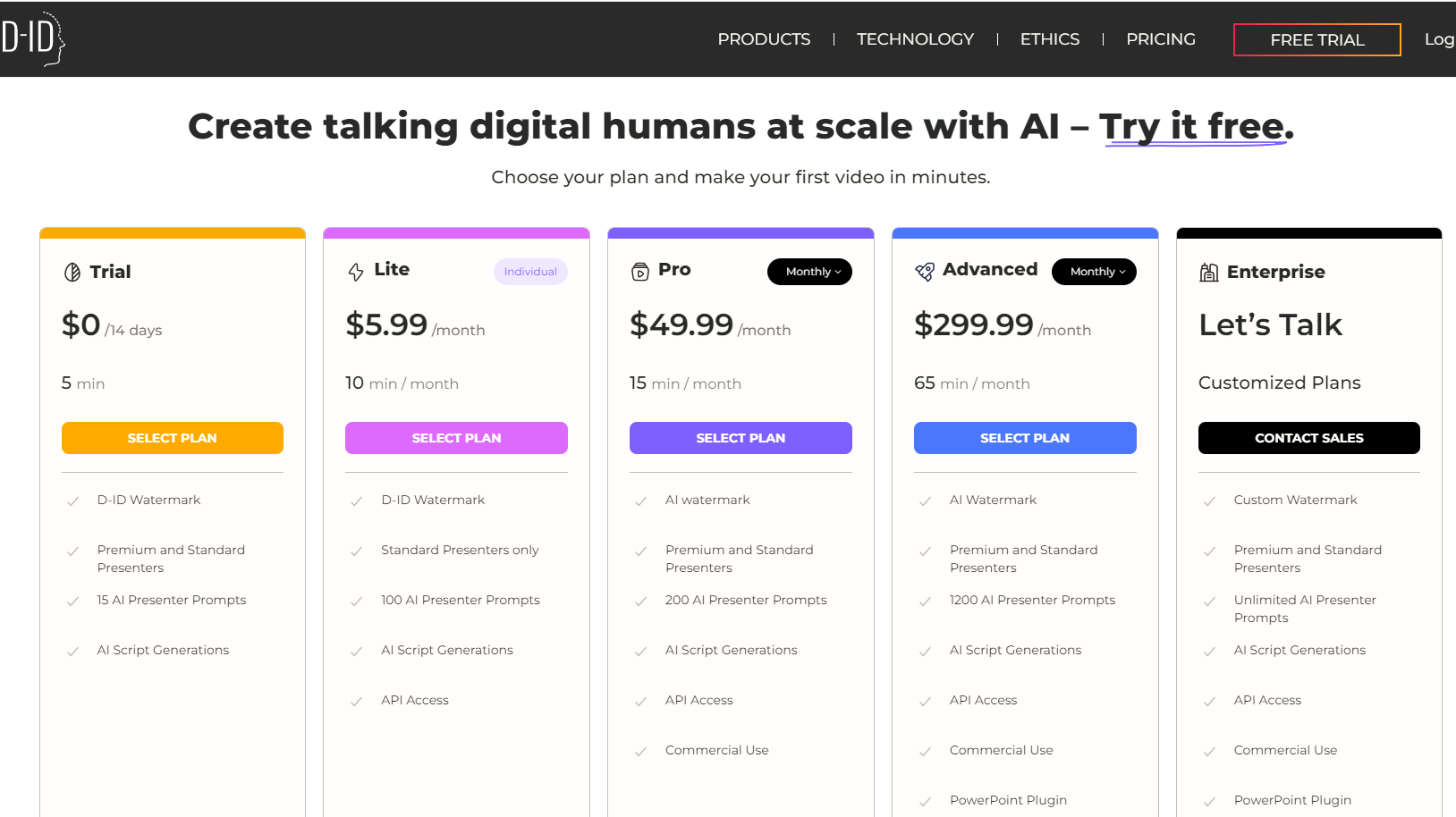Click the Trial plan leaf icon
This screenshot has height=817, width=1456.
click(x=72, y=272)
